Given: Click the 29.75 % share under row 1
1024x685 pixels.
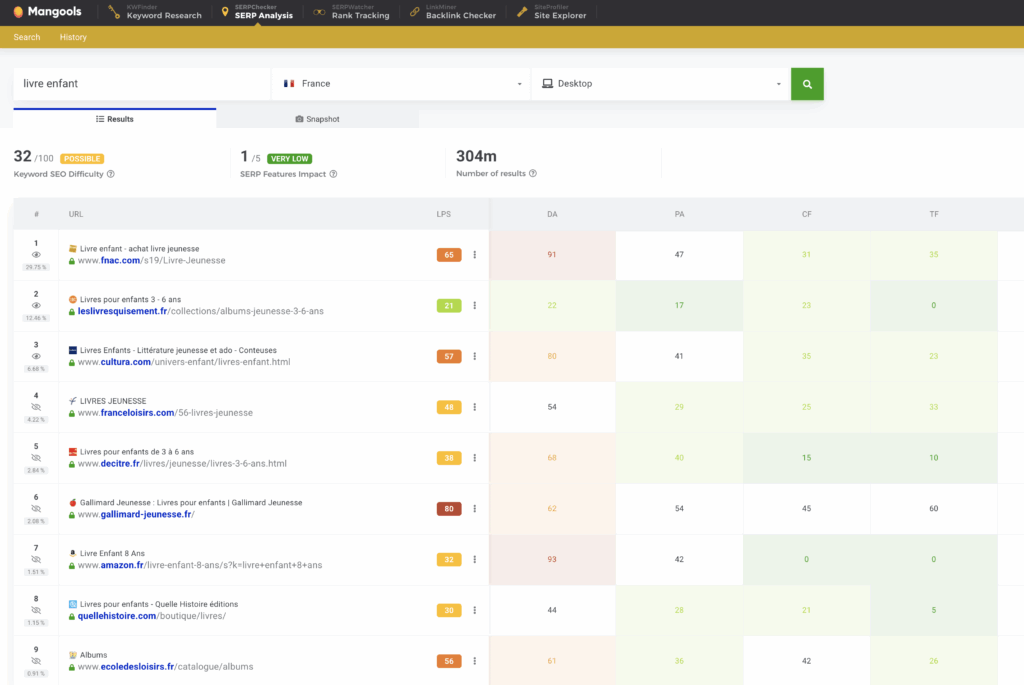Looking at the screenshot, I should [x=36, y=267].
